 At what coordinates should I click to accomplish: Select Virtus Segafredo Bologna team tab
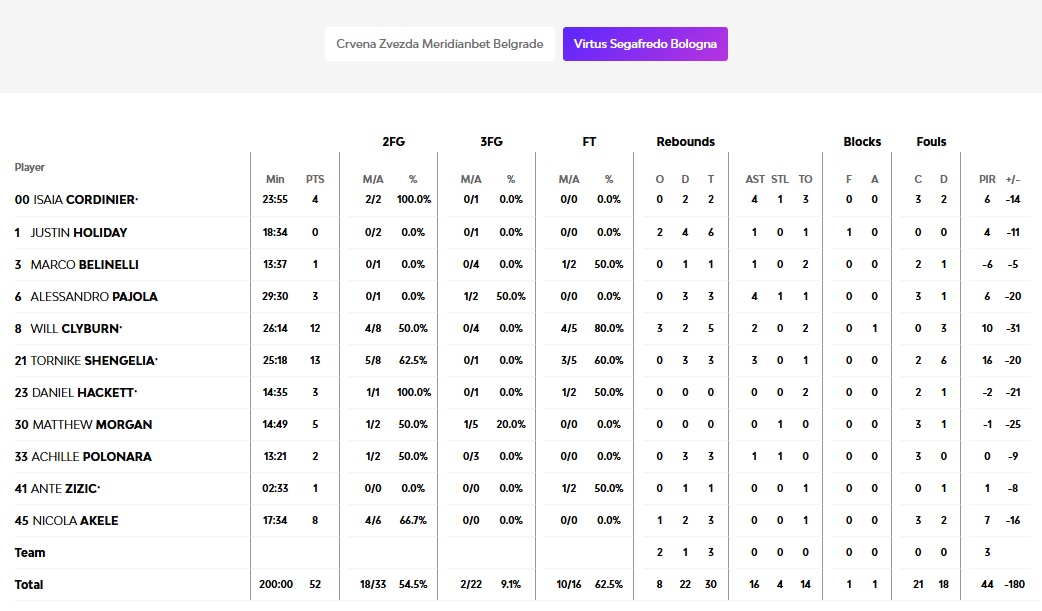pos(645,44)
